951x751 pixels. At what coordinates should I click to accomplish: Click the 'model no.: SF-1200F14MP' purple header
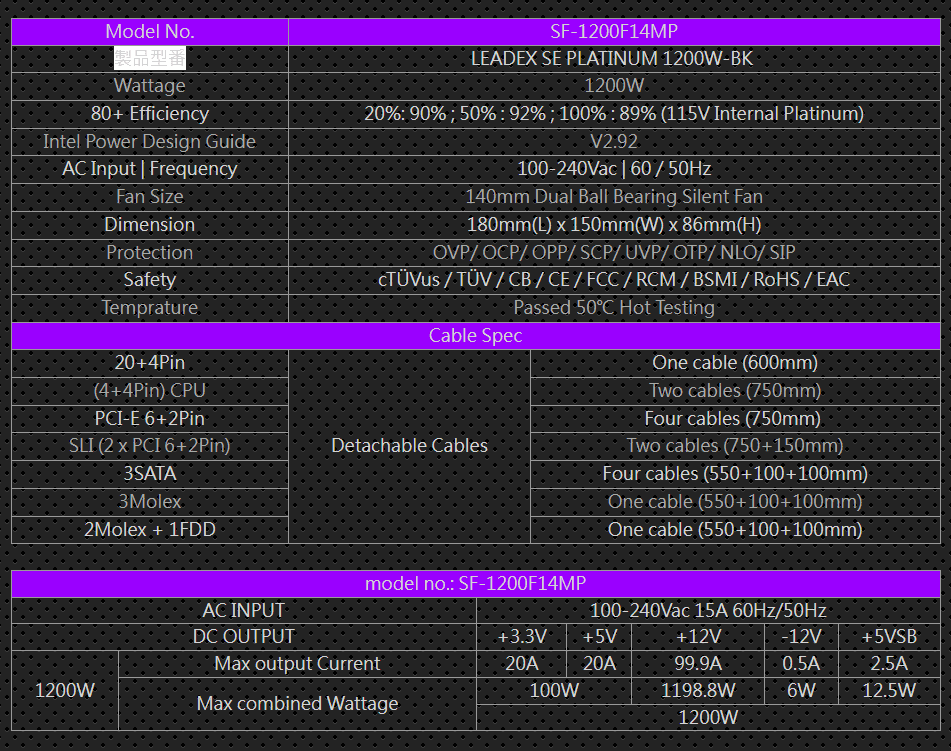[475, 583]
